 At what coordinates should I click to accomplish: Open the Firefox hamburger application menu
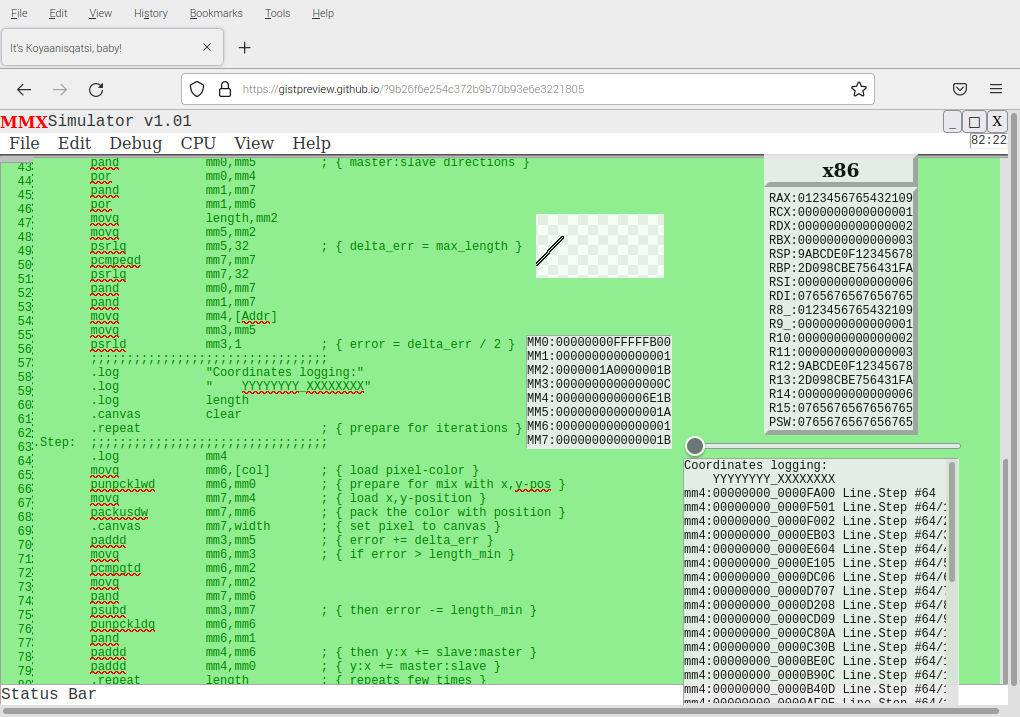coord(996,89)
